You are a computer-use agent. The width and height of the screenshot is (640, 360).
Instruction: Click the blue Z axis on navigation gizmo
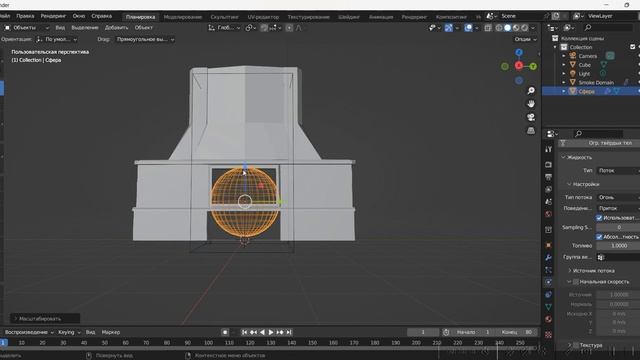[519, 53]
